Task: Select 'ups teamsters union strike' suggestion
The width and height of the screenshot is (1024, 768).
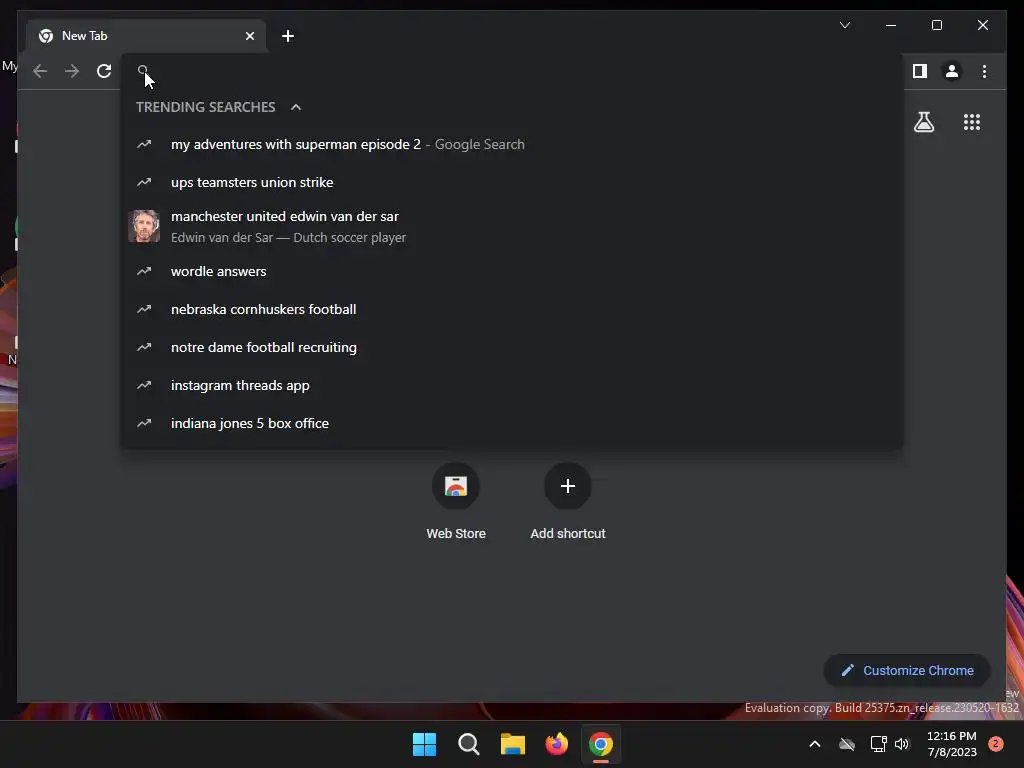Action: click(x=512, y=182)
